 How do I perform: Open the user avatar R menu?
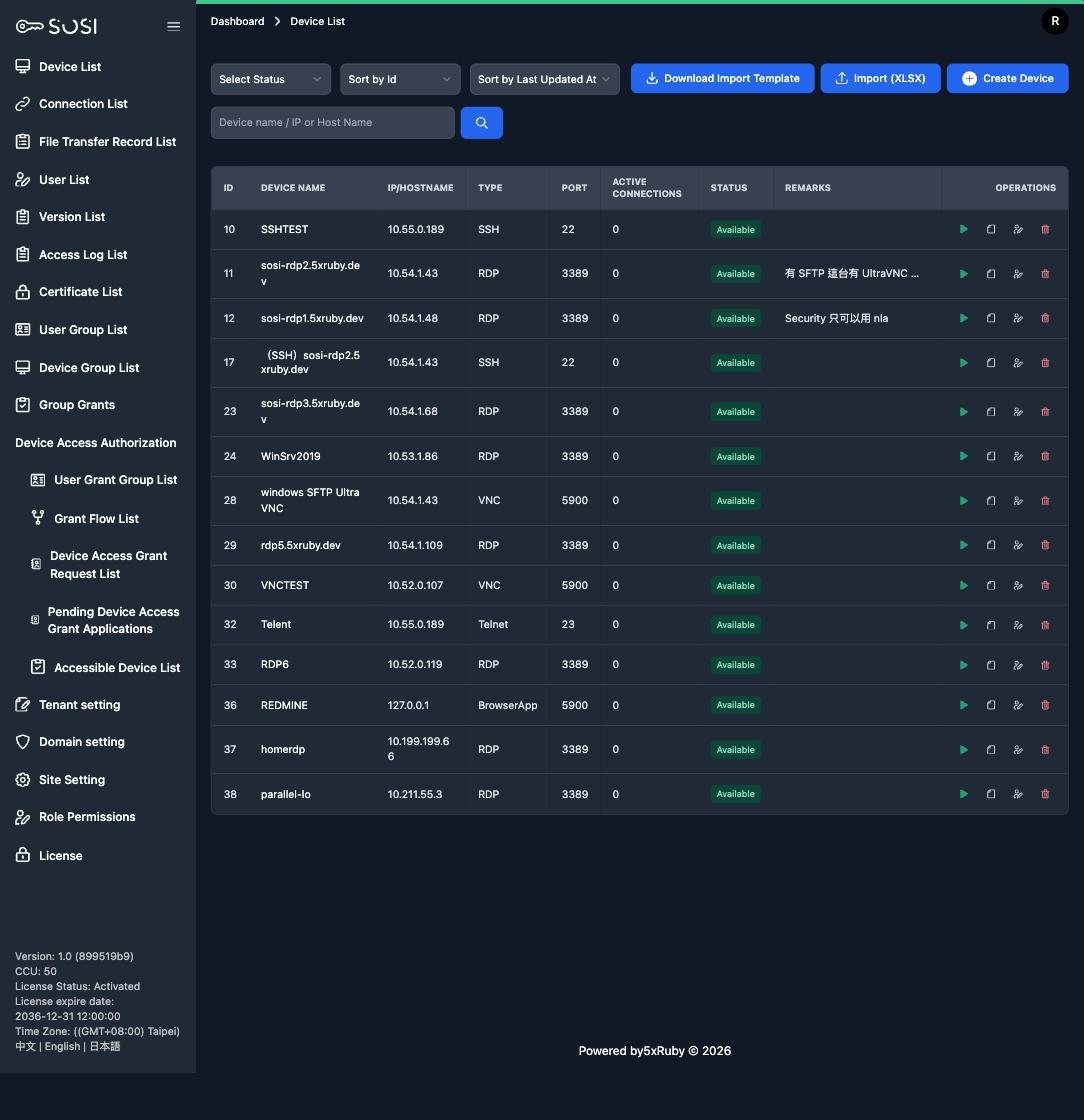point(1055,21)
